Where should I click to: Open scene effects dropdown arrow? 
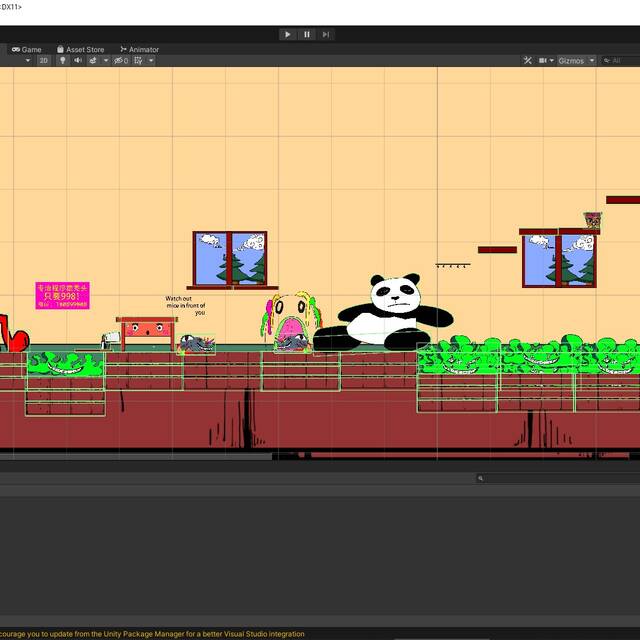pyautogui.click(x=105, y=60)
